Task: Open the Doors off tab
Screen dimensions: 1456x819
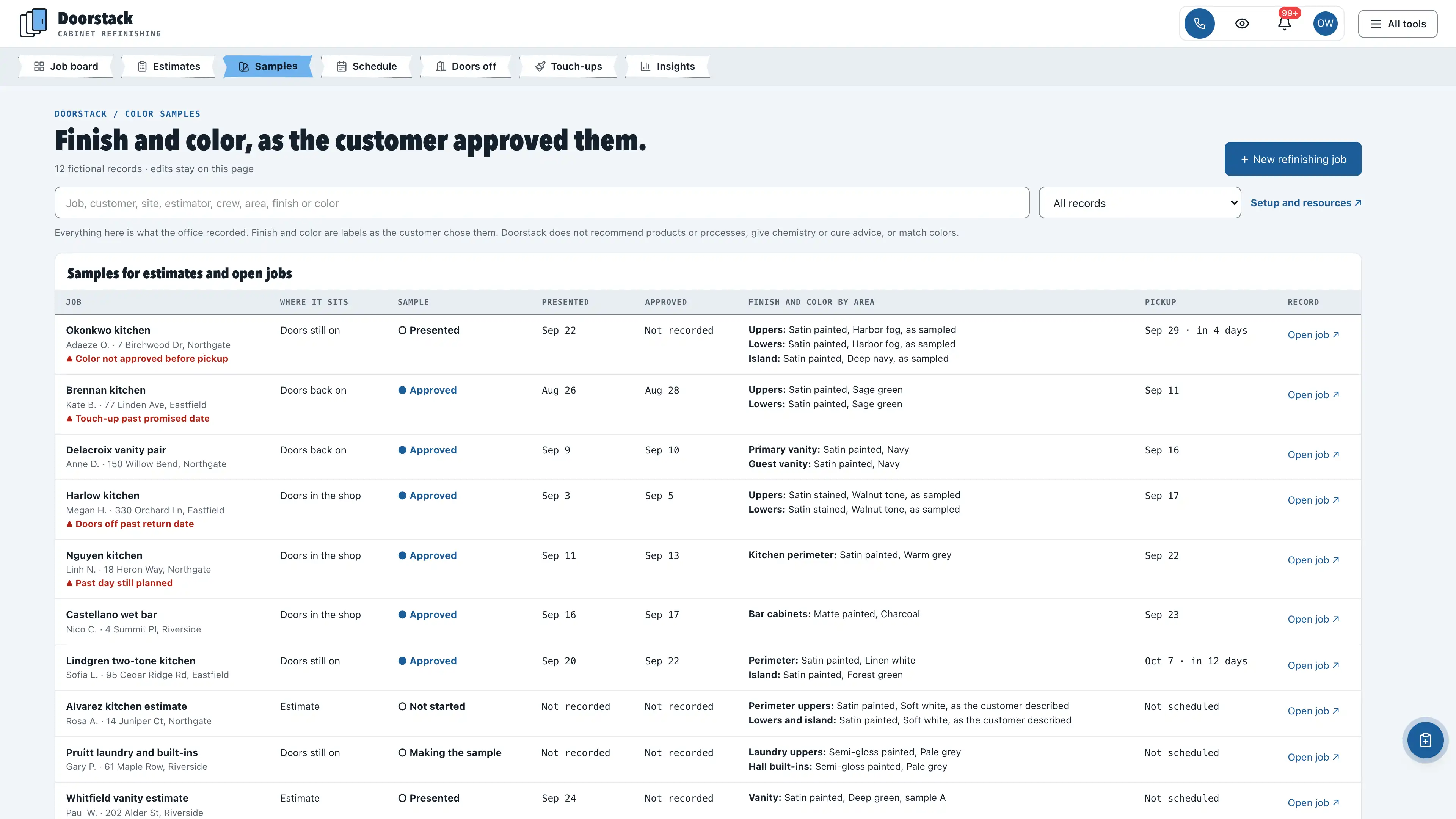Action: 466,66
